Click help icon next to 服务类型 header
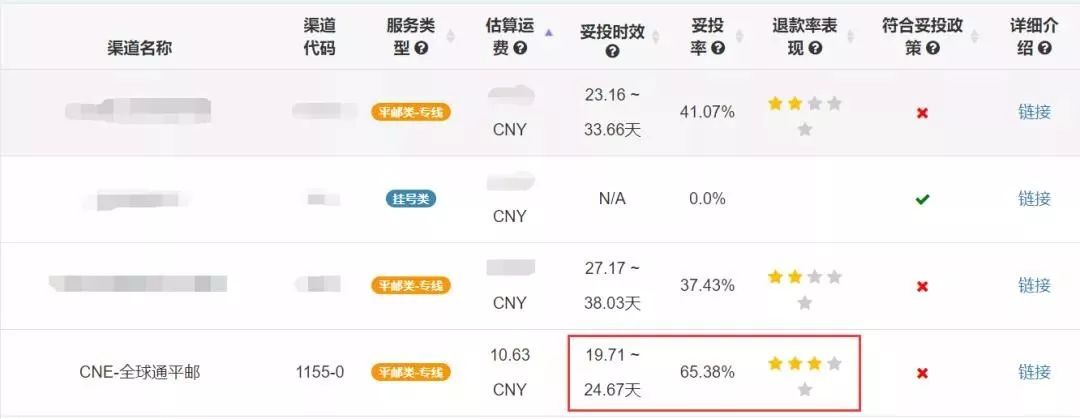 pos(422,48)
